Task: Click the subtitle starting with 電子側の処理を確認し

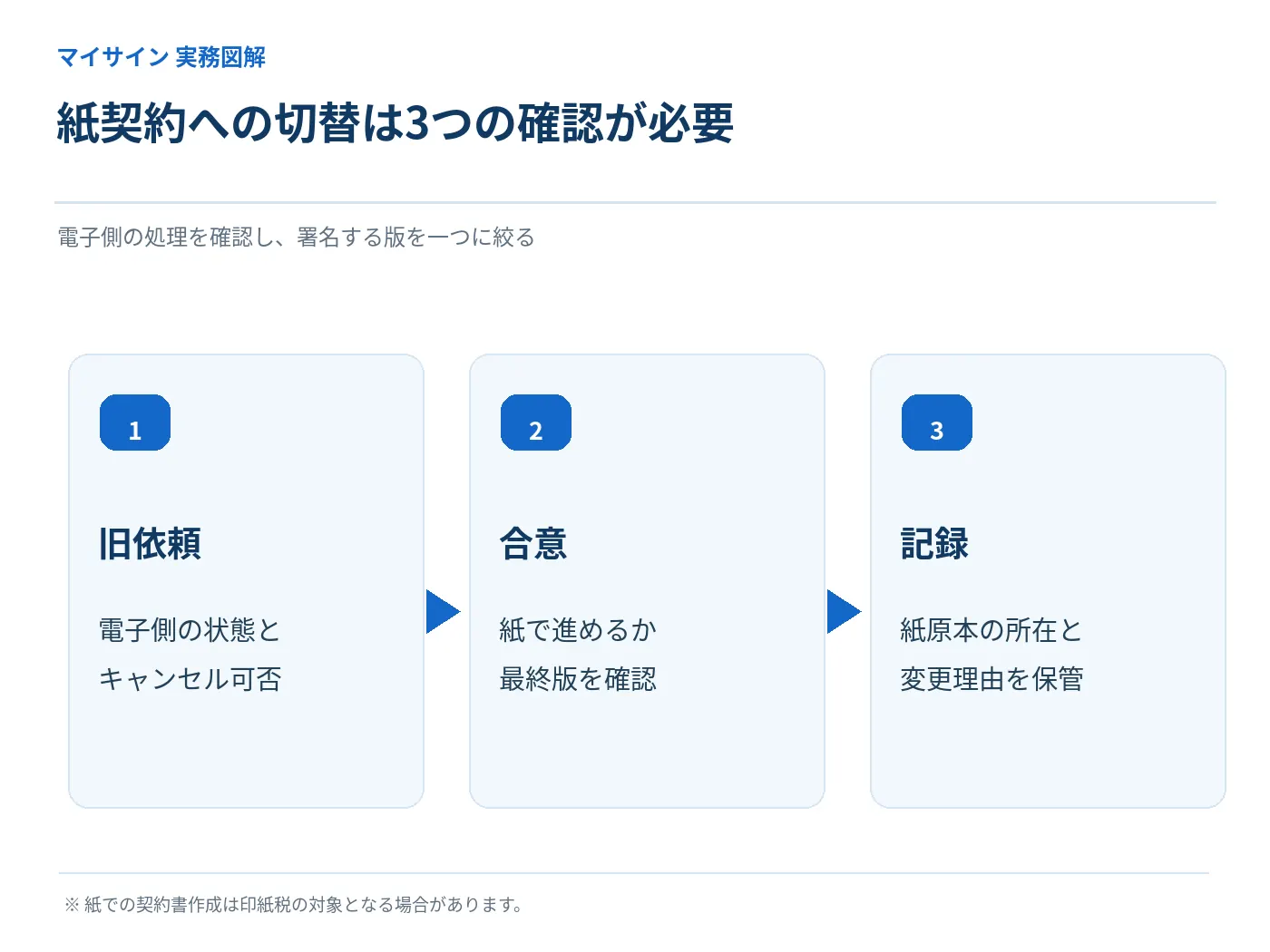Action: tap(296, 238)
